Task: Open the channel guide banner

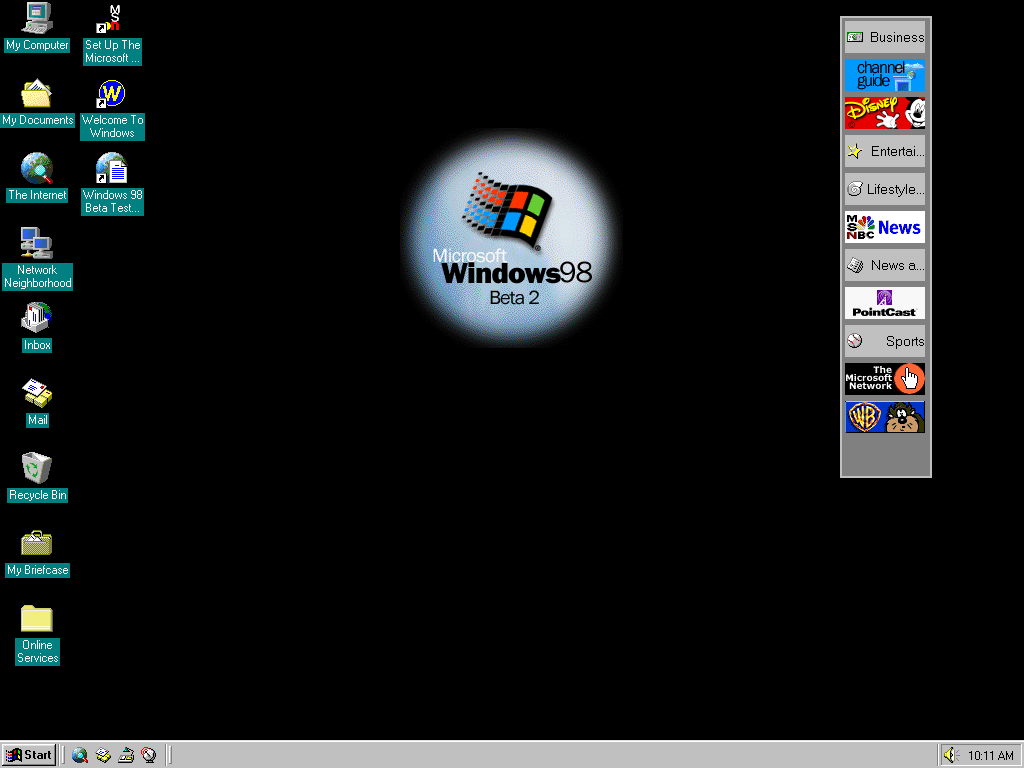Action: pyautogui.click(x=885, y=75)
